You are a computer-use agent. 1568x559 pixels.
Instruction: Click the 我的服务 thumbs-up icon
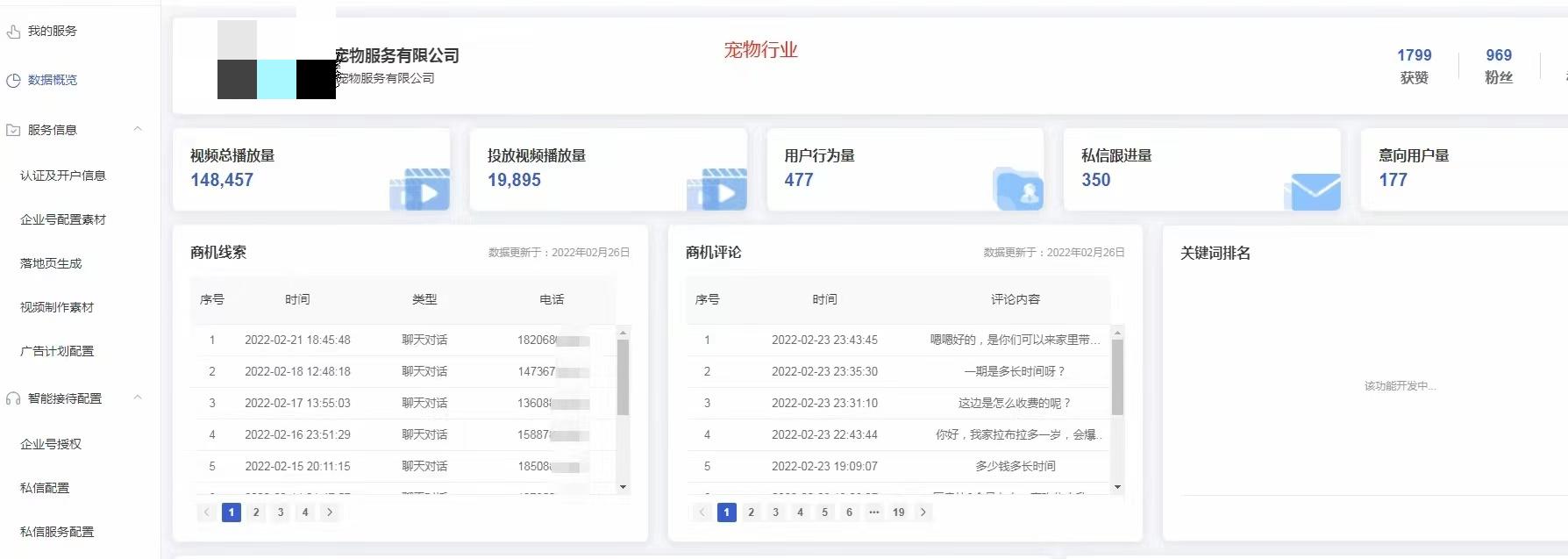coord(13,32)
